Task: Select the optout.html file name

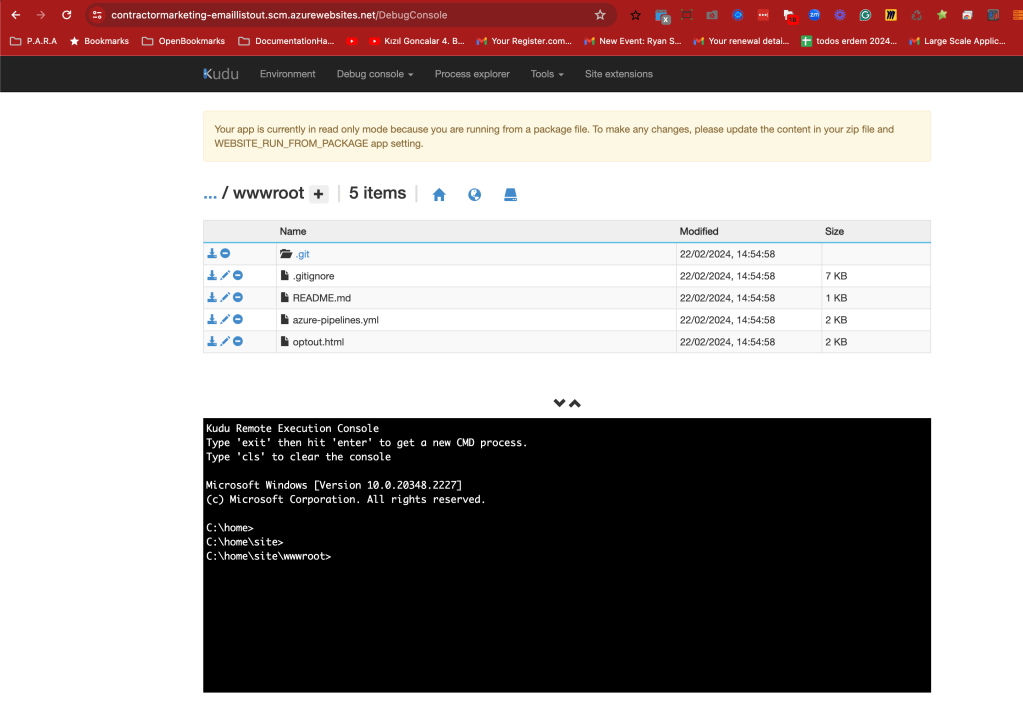Action: pos(318,342)
